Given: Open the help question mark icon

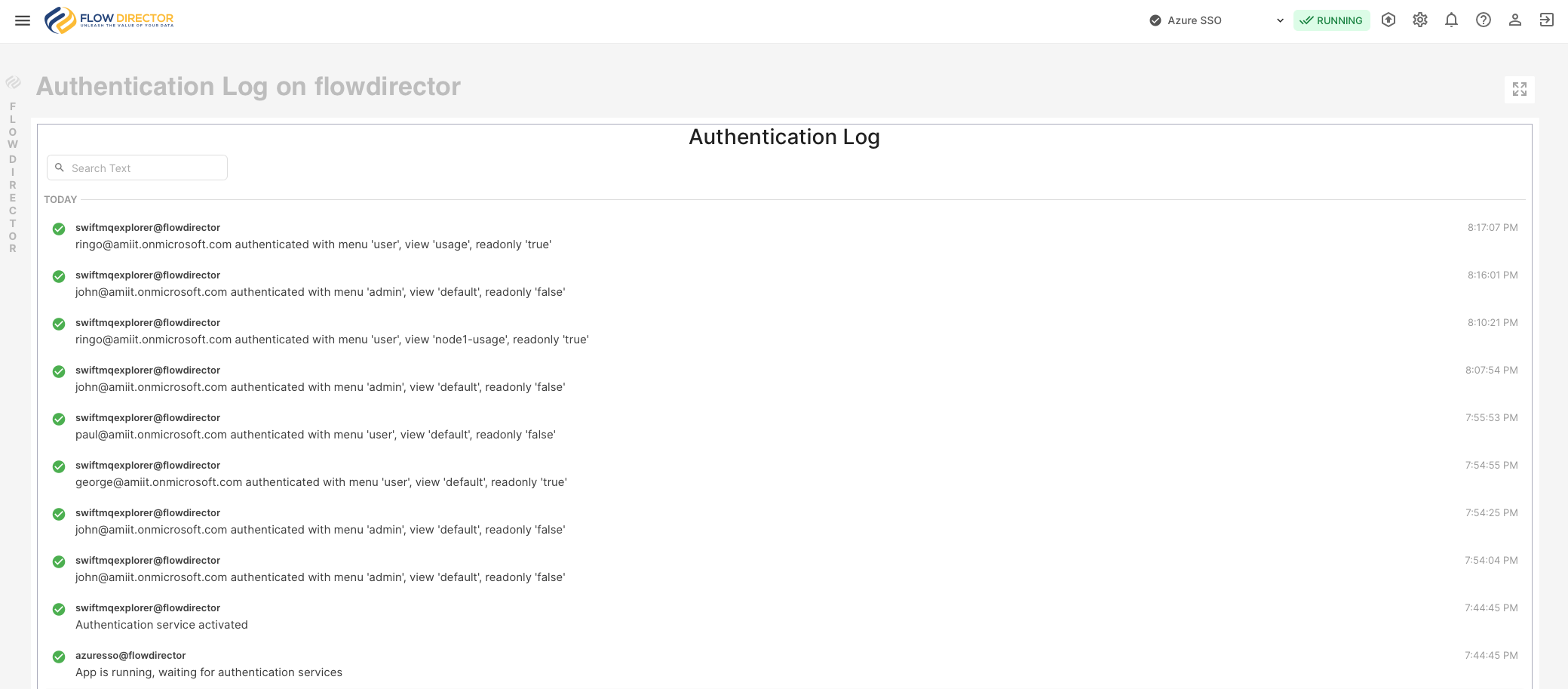Looking at the screenshot, I should pyautogui.click(x=1483, y=20).
